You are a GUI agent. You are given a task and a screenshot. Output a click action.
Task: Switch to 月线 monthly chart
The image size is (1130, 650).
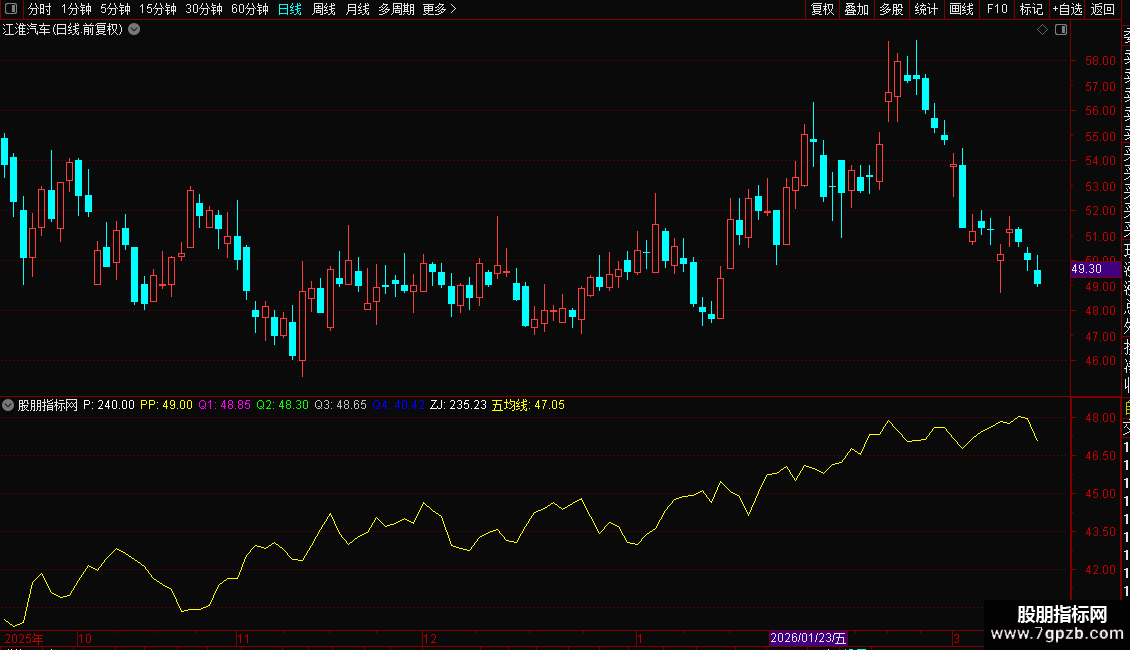[357, 9]
